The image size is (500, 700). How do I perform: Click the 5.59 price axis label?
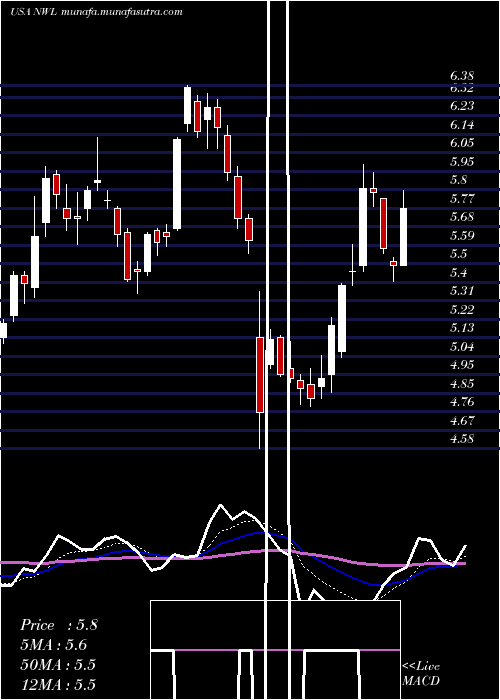(x=462, y=236)
